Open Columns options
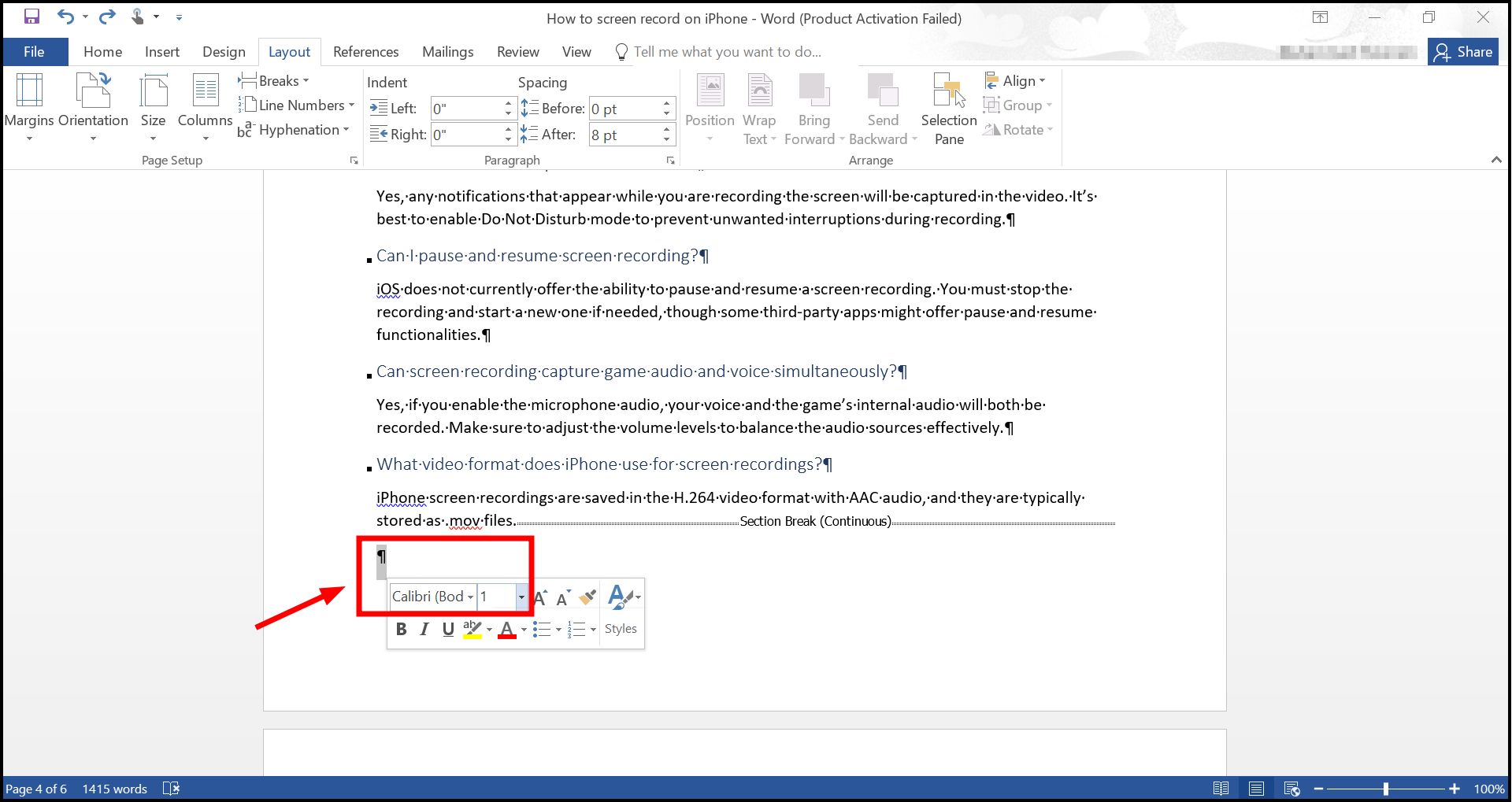Viewport: 1512px width, 802px height. click(205, 108)
